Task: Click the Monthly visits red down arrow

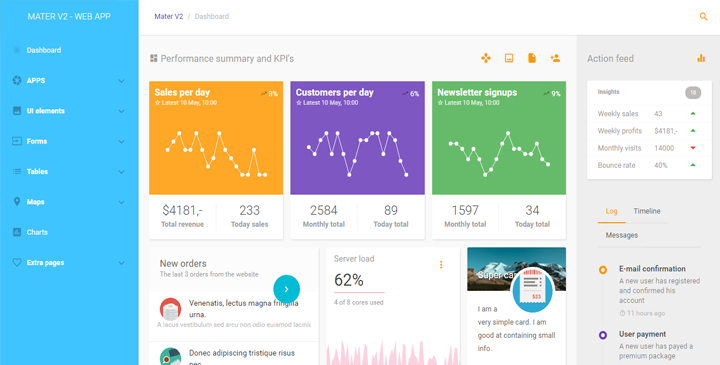Action: click(693, 148)
